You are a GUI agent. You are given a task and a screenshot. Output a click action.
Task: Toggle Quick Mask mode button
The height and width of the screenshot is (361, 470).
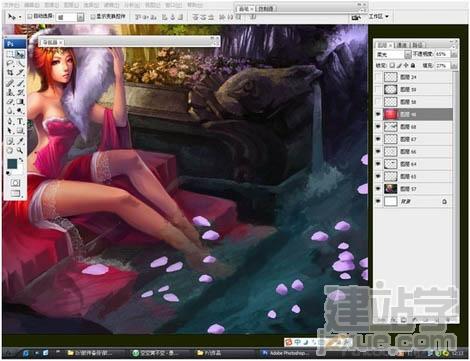[x=15, y=183]
